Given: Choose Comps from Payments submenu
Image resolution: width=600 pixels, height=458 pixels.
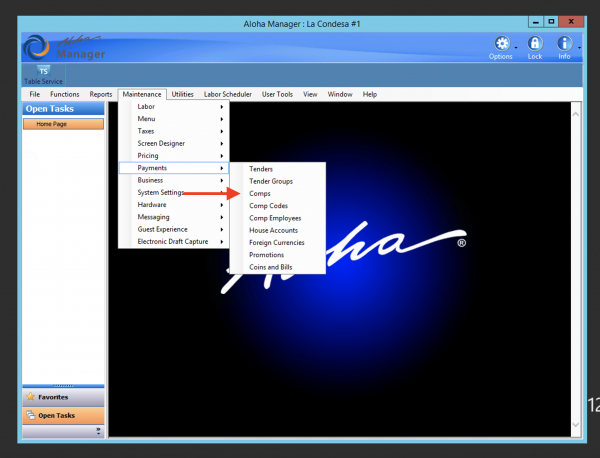Looking at the screenshot, I should click(278, 193).
